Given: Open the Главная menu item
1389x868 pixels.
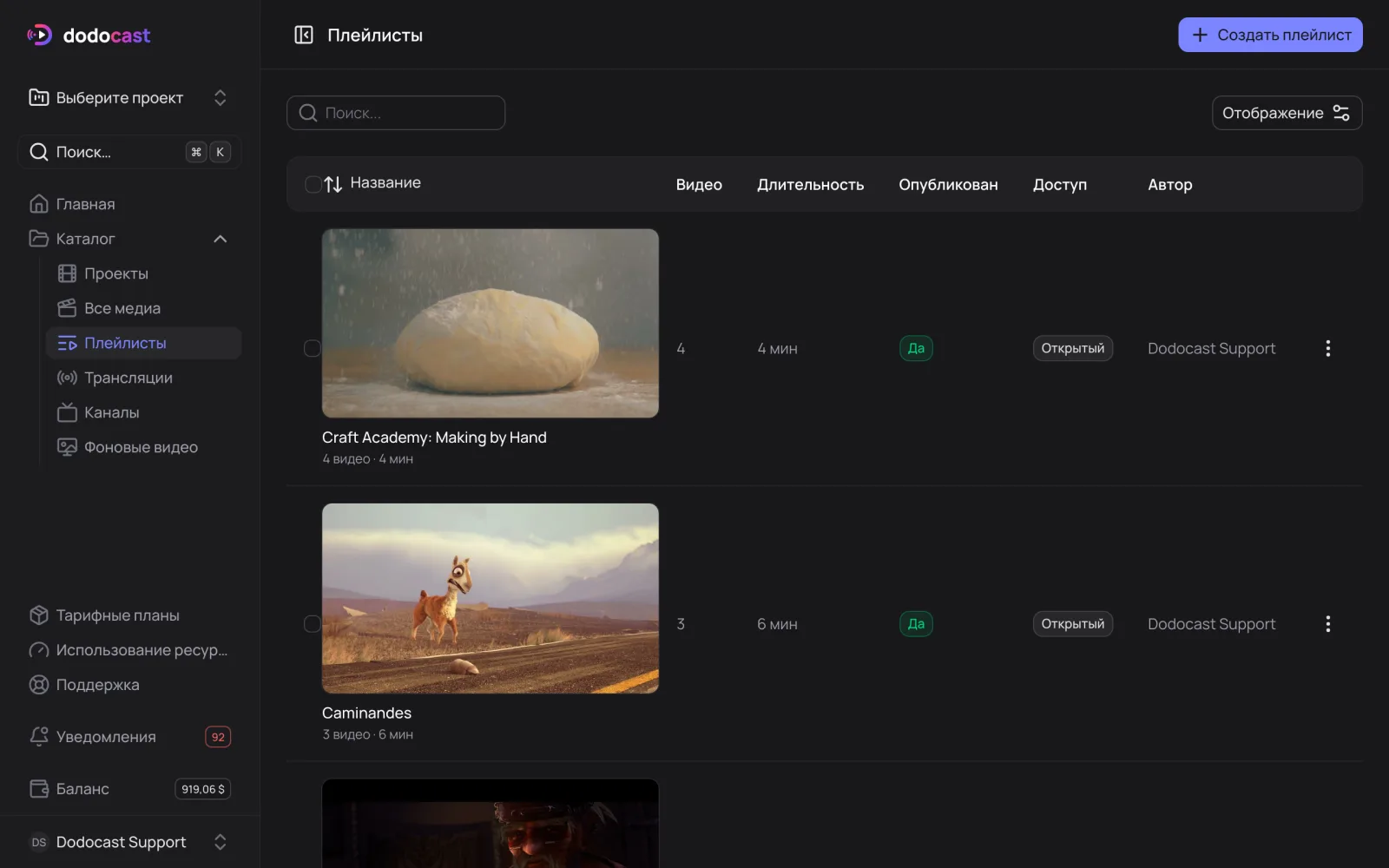Looking at the screenshot, I should point(129,204).
